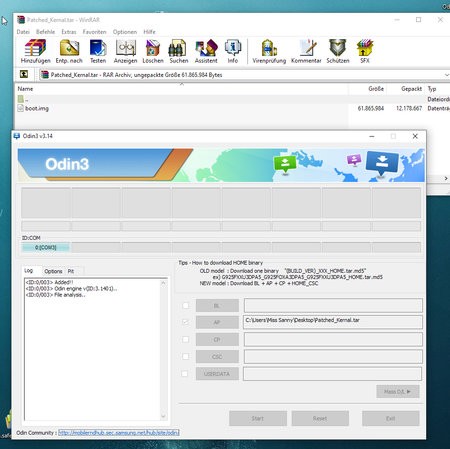450x449 pixels.
Task: Minimize the Odin3 window
Action: click(x=372, y=136)
